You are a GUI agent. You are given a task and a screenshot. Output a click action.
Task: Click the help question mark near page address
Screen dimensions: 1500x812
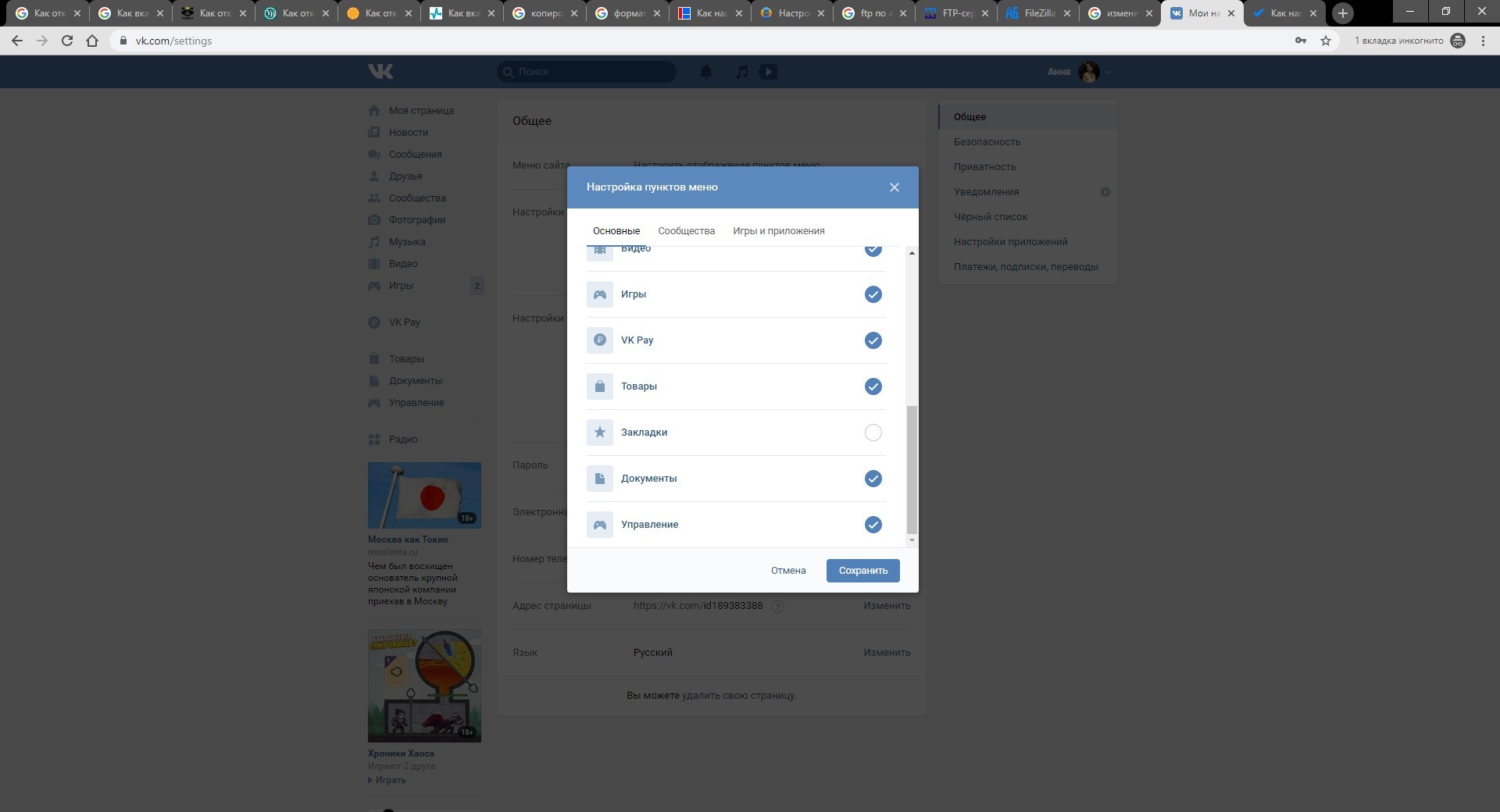pyautogui.click(x=778, y=606)
